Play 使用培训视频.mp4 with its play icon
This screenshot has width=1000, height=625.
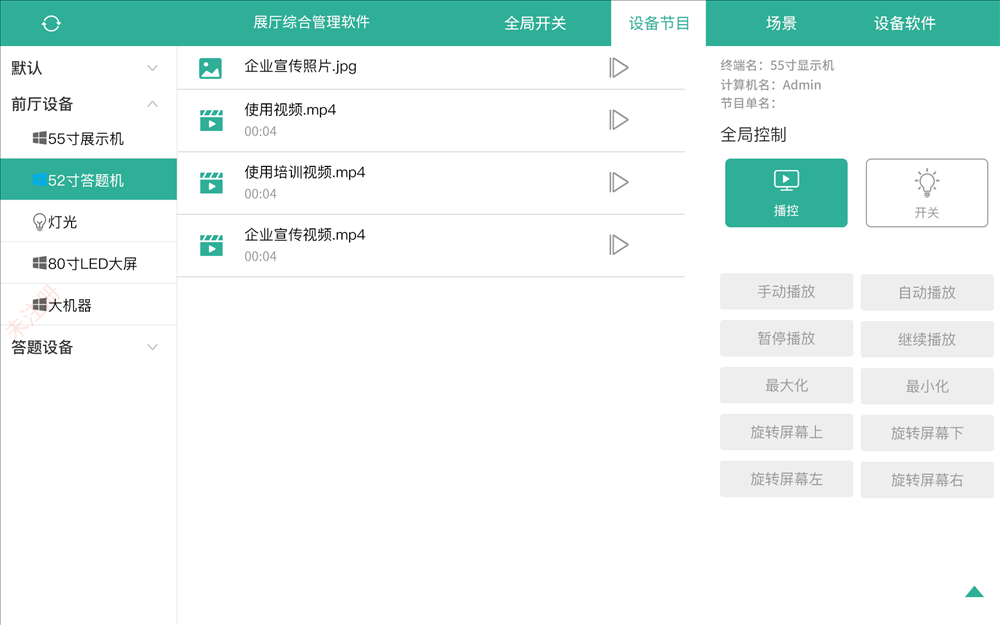[x=619, y=182]
